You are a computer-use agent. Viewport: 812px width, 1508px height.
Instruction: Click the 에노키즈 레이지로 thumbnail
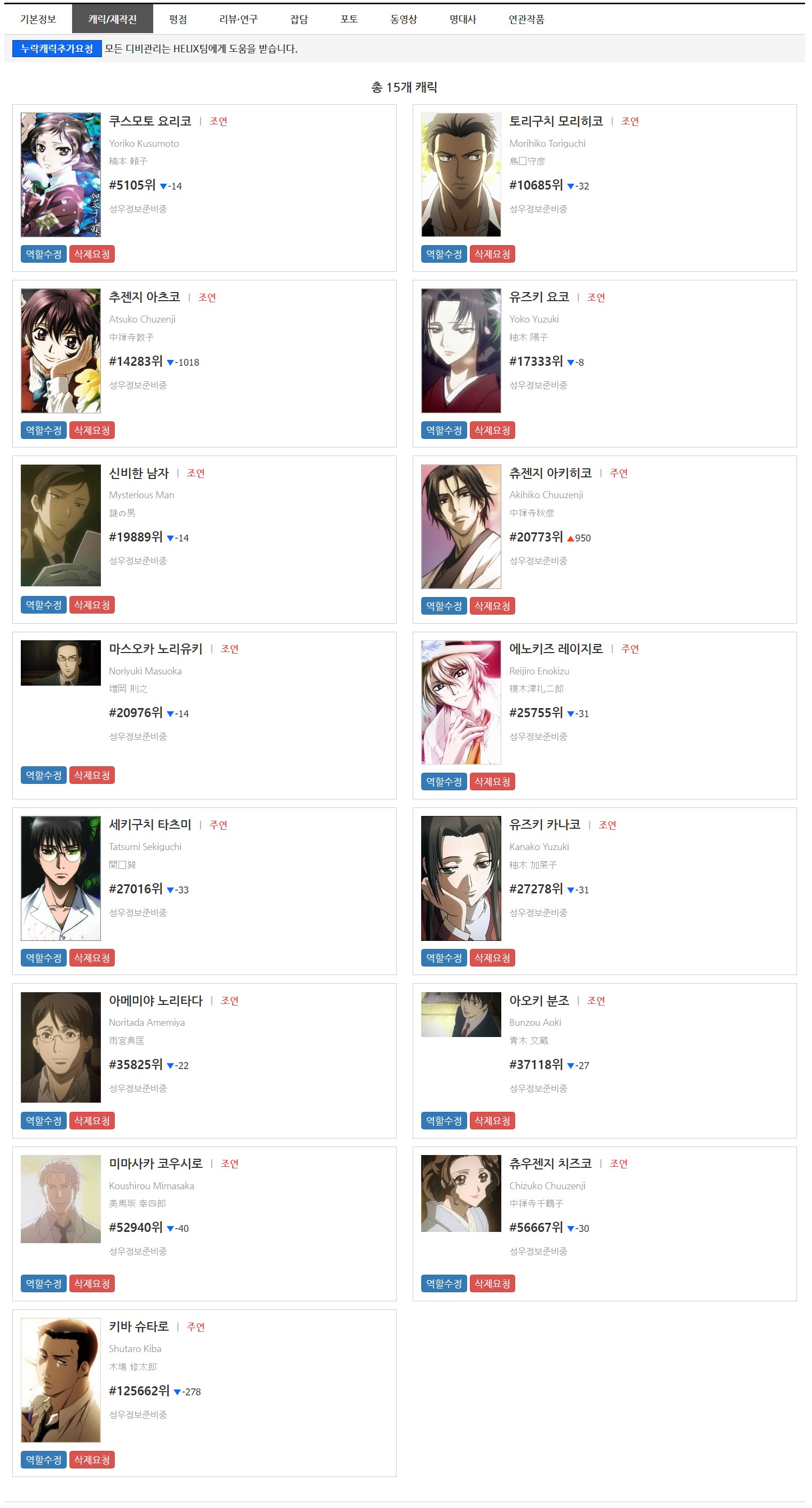[461, 703]
